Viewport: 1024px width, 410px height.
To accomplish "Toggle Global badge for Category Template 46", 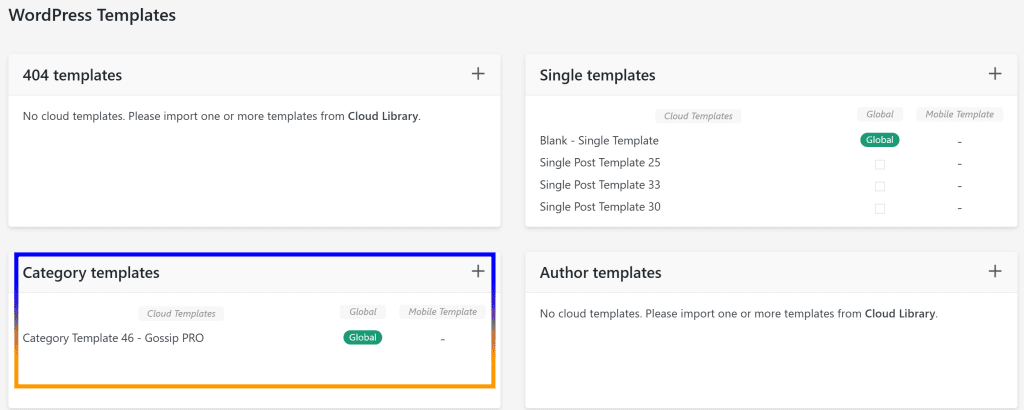I will pos(362,338).
